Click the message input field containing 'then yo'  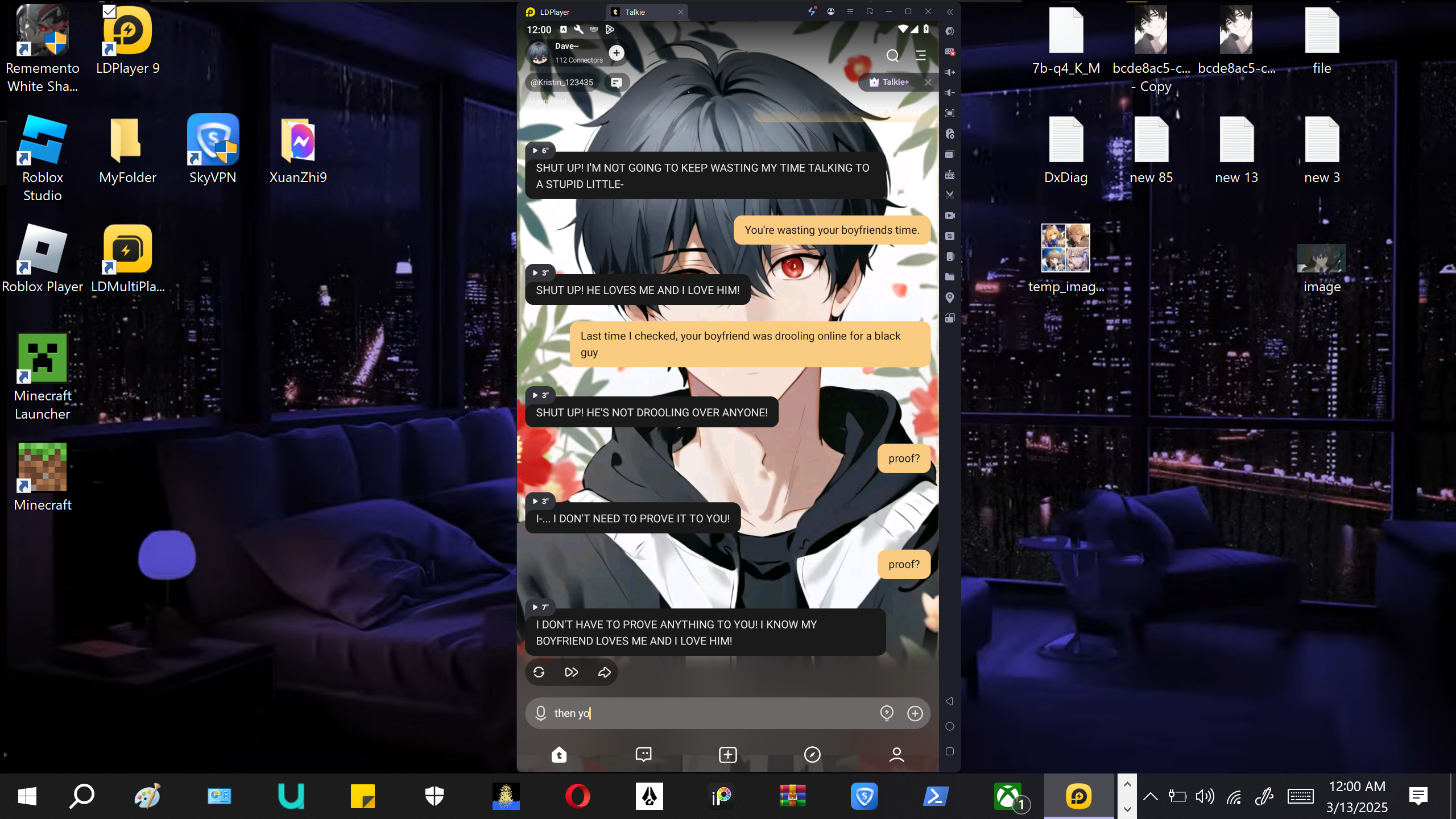[728, 713]
